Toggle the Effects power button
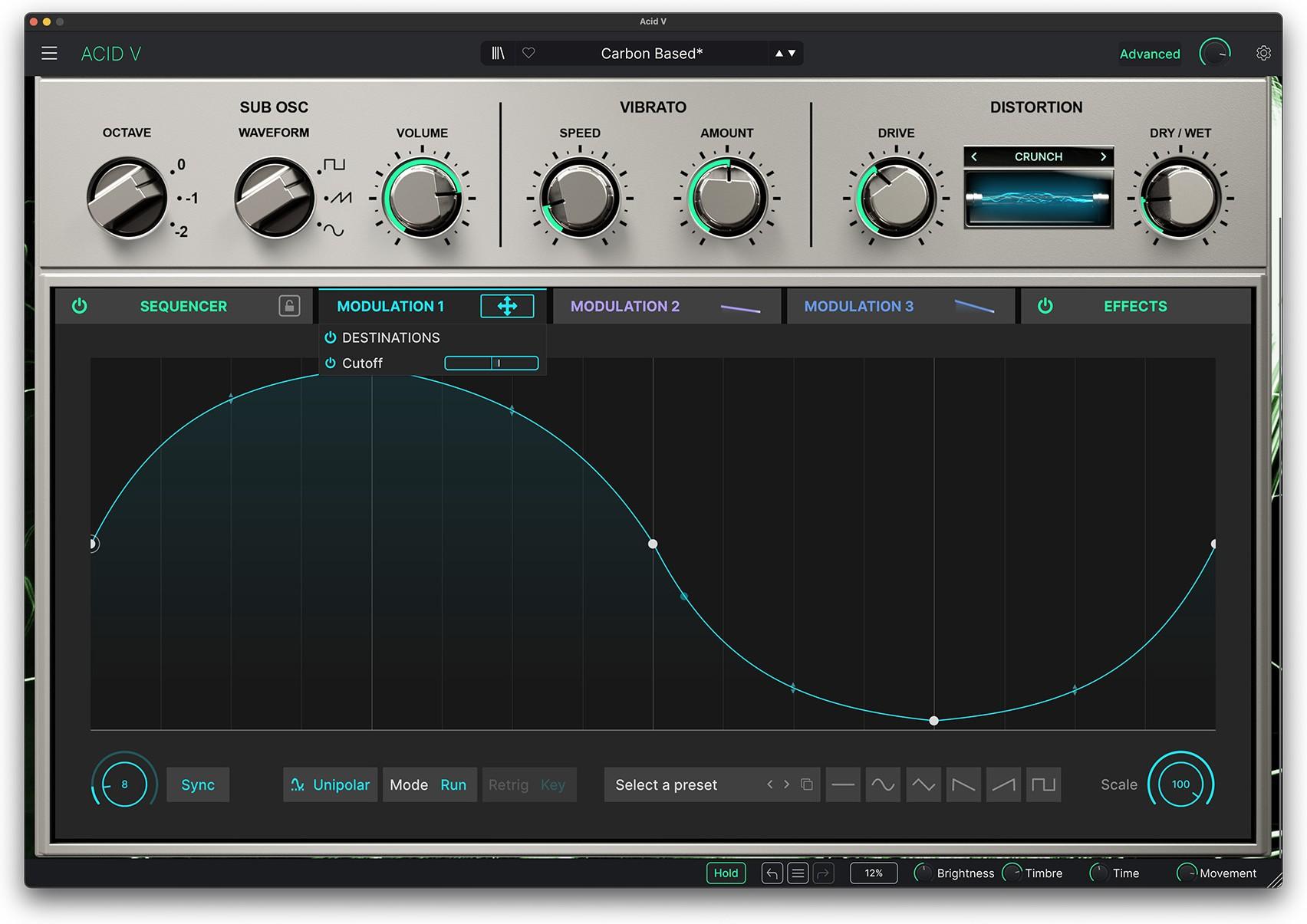The image size is (1307, 924). click(x=1045, y=306)
